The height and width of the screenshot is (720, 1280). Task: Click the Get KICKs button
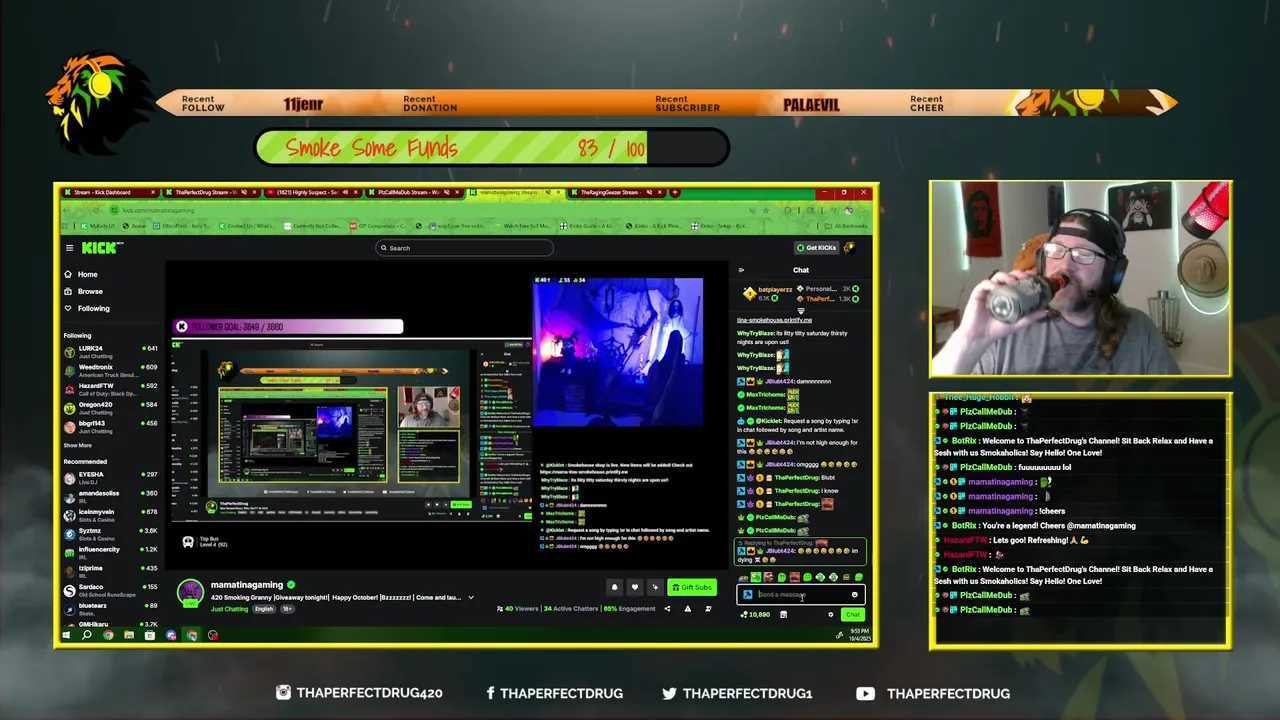816,248
